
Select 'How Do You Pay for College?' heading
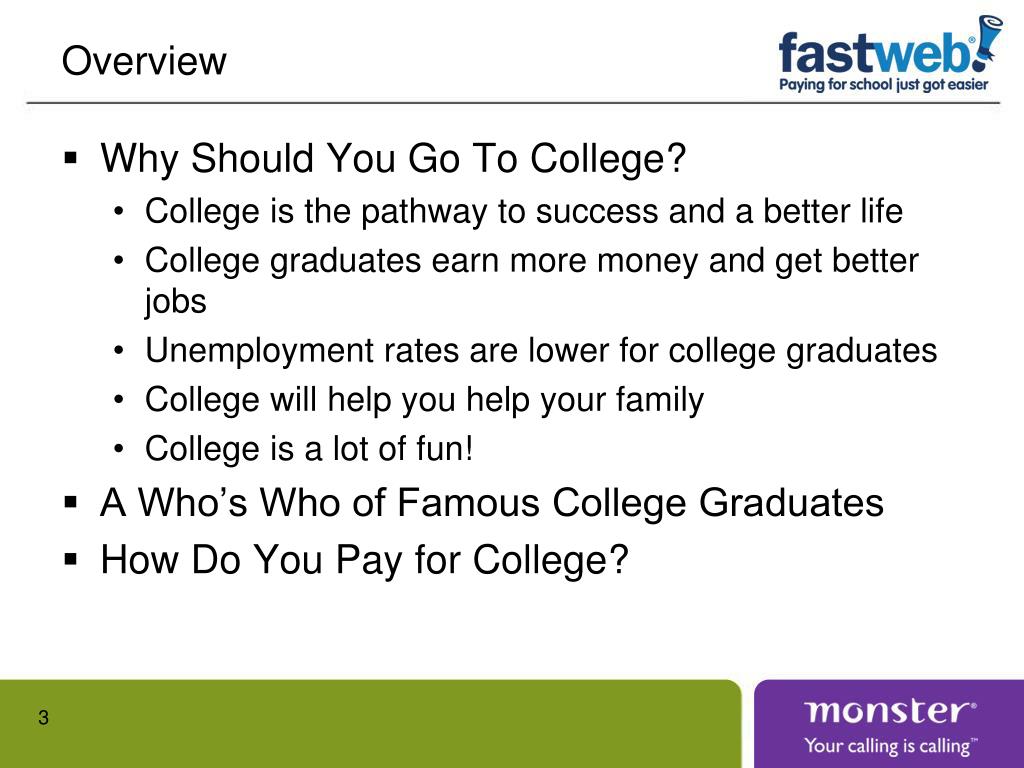(364, 560)
